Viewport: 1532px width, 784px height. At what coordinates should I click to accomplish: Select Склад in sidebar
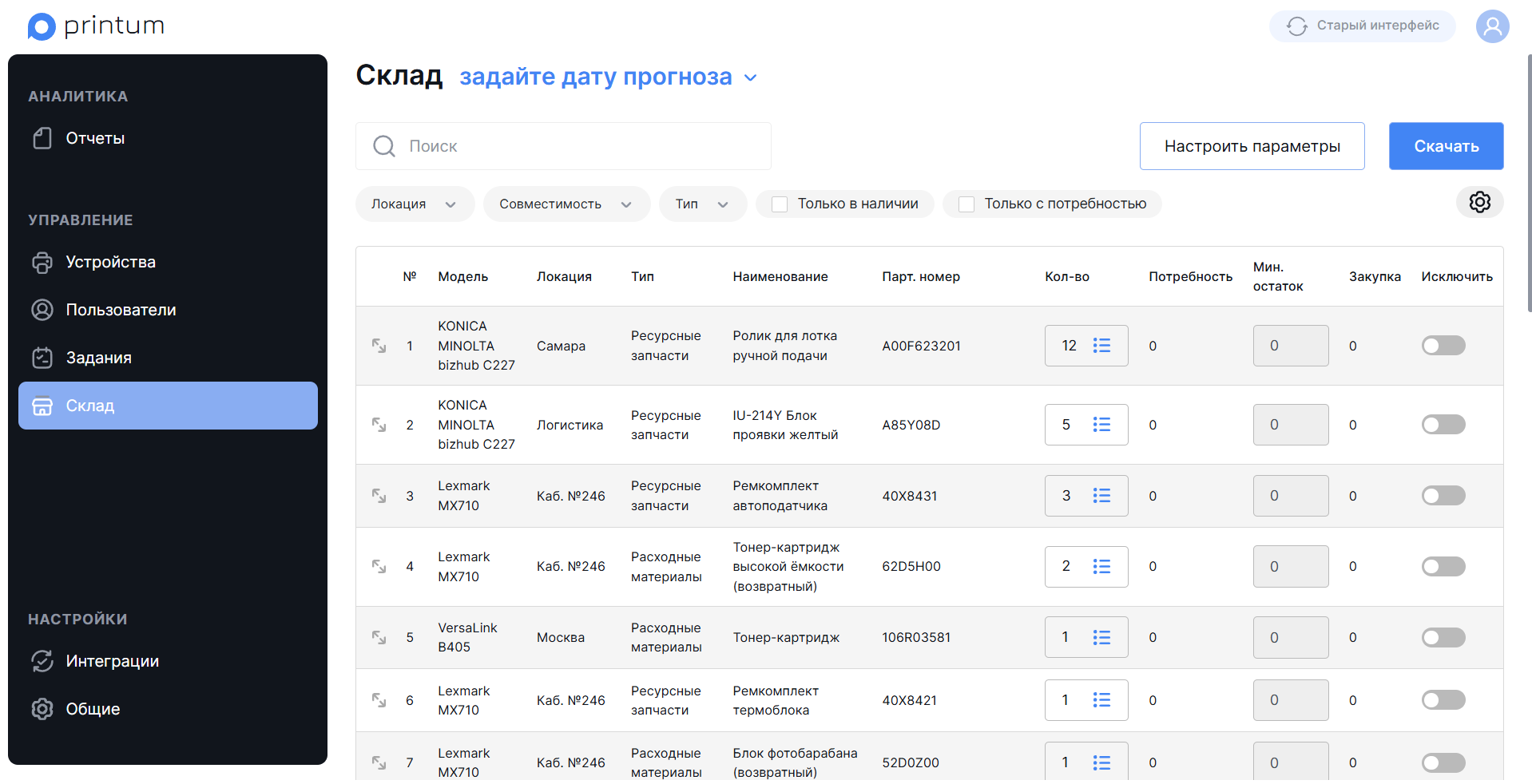(168, 406)
